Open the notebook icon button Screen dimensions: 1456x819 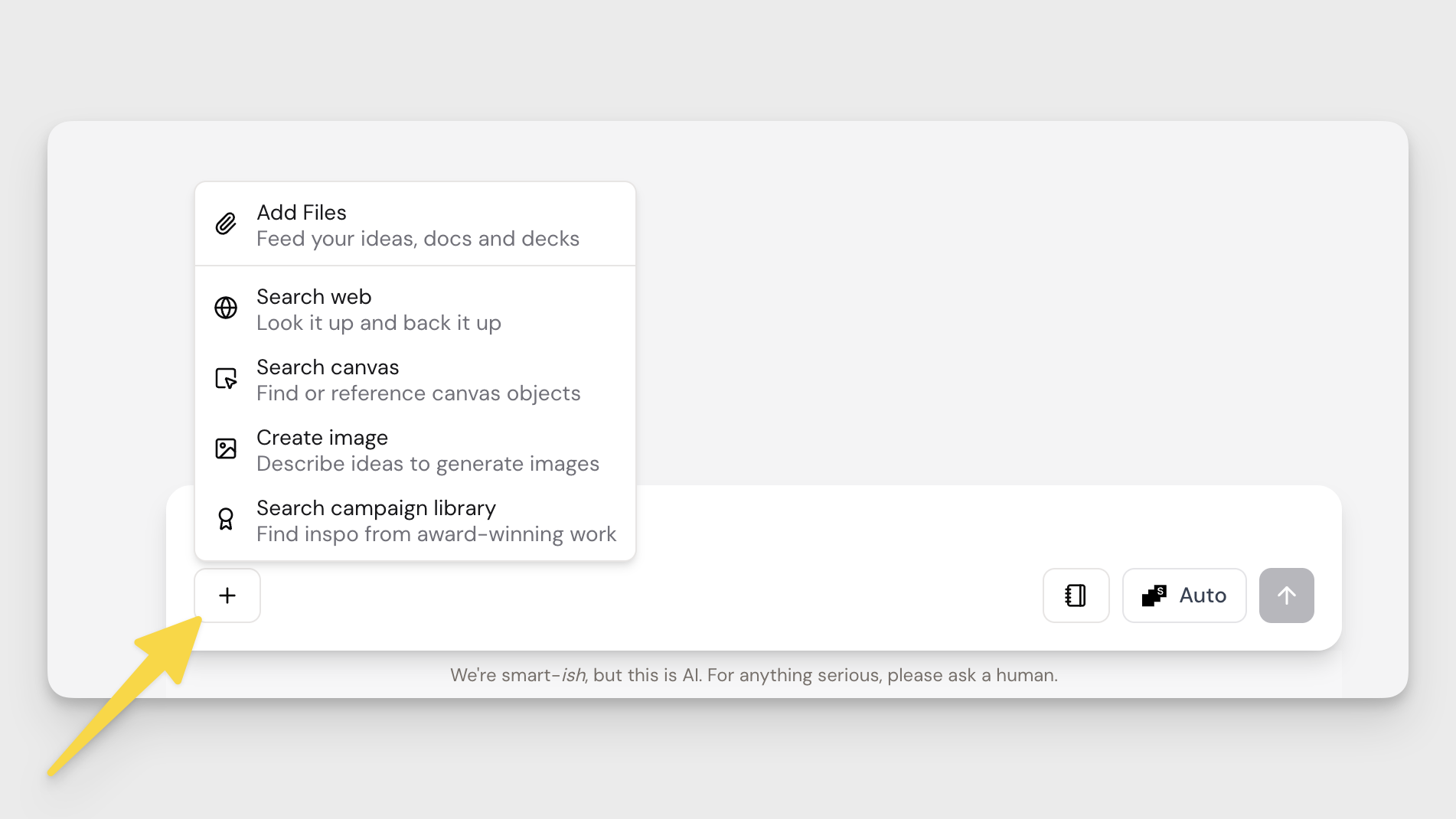(1076, 595)
